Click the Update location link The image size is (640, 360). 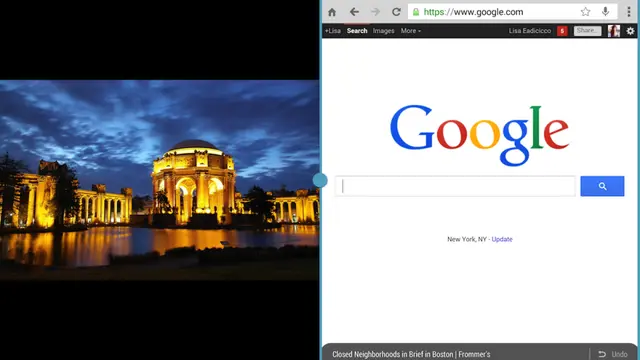click(x=502, y=239)
